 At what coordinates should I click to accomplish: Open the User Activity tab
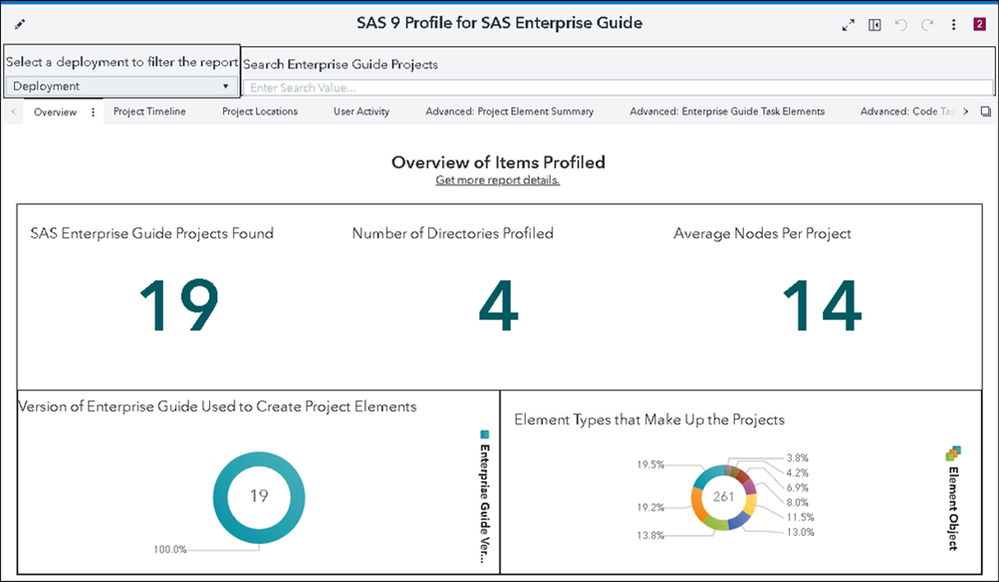[361, 112]
